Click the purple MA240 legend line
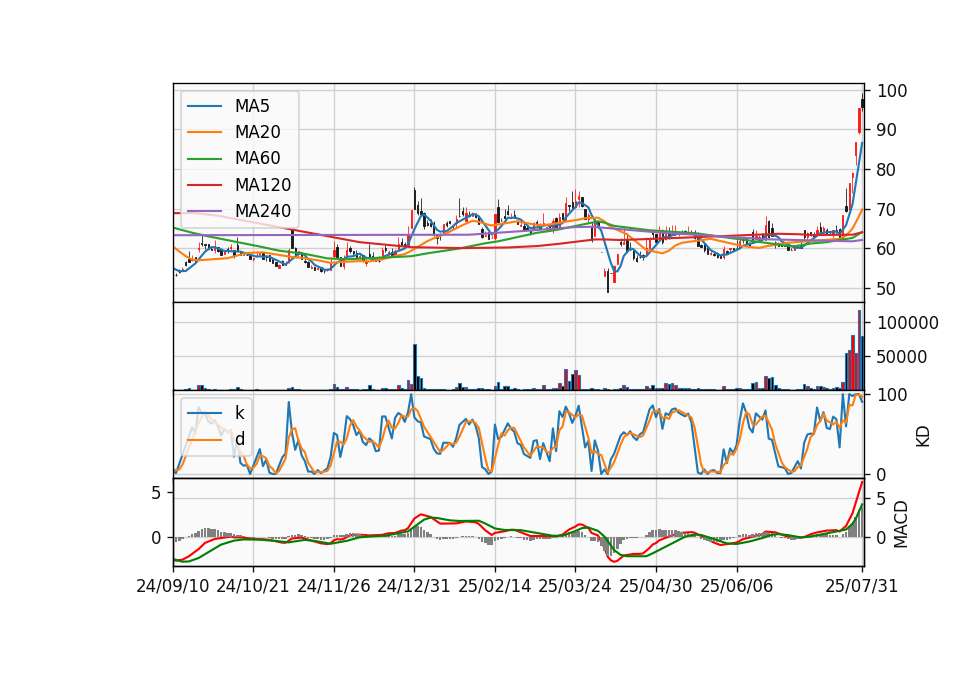Viewport: 960px width, 690px height. [204, 211]
